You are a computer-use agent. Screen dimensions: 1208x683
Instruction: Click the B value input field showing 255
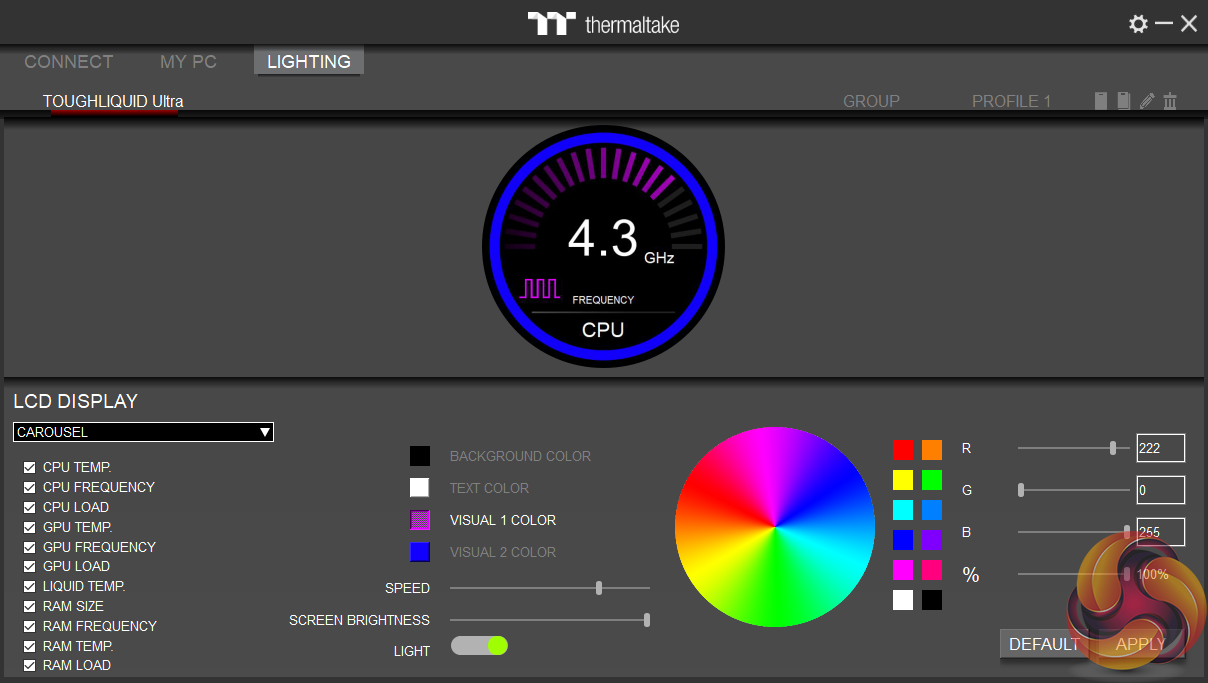click(1161, 532)
